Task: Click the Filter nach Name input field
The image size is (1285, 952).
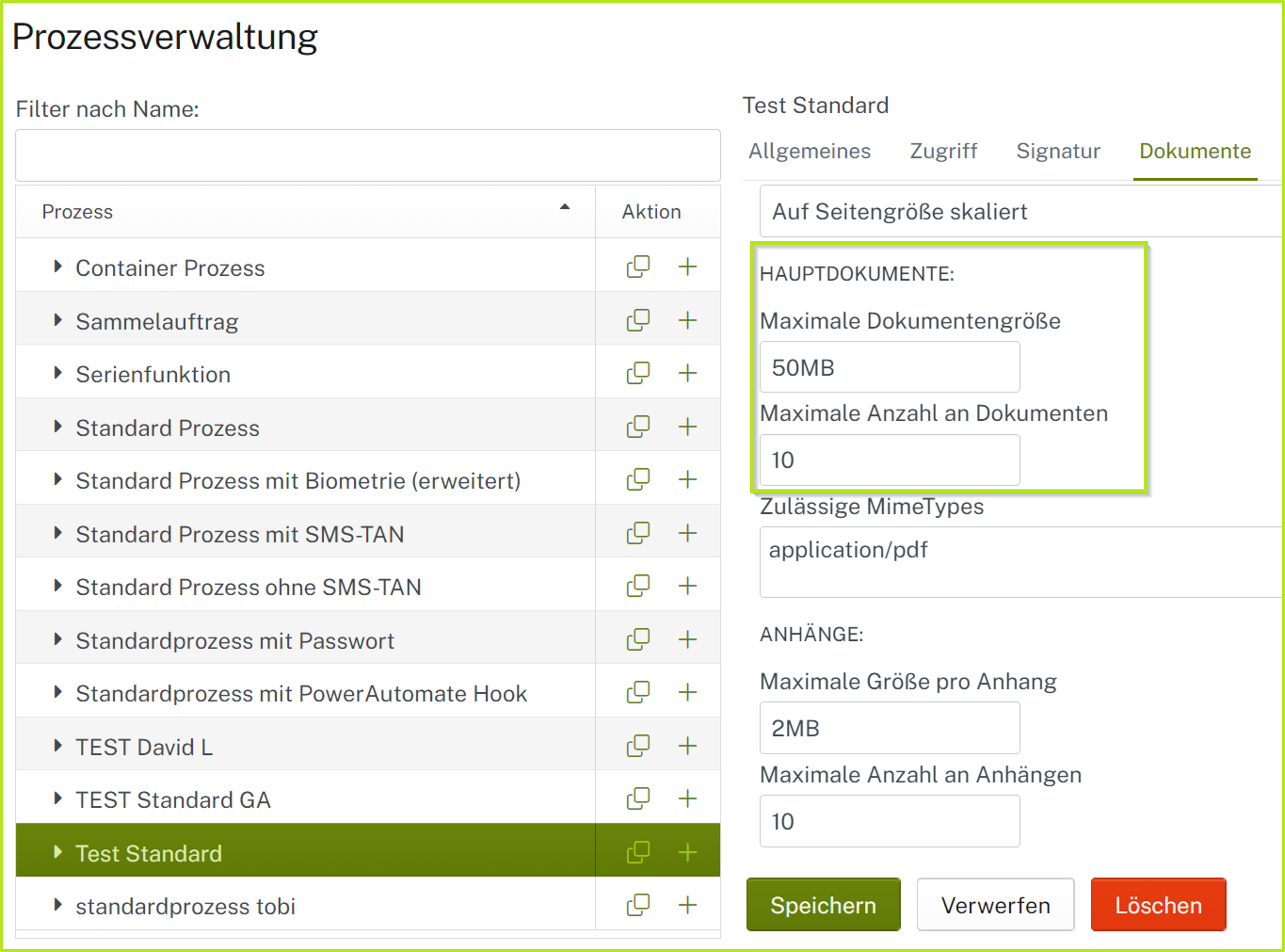Action: click(x=368, y=156)
